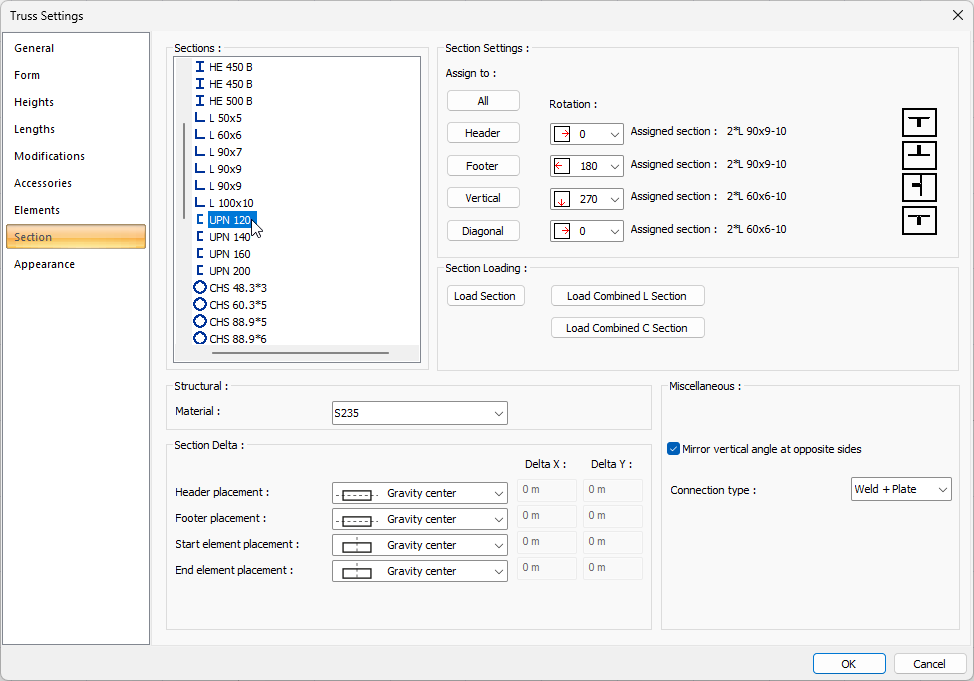Click the footer section orientation preview icon
The width and height of the screenshot is (974, 681).
coord(919,155)
